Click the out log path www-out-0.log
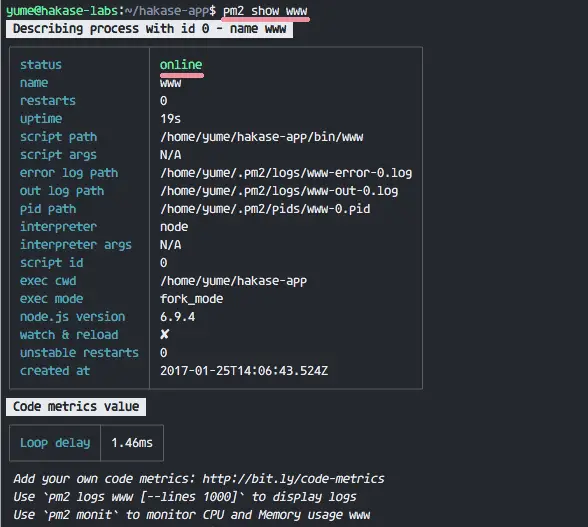The width and height of the screenshot is (588, 527). pos(279,191)
